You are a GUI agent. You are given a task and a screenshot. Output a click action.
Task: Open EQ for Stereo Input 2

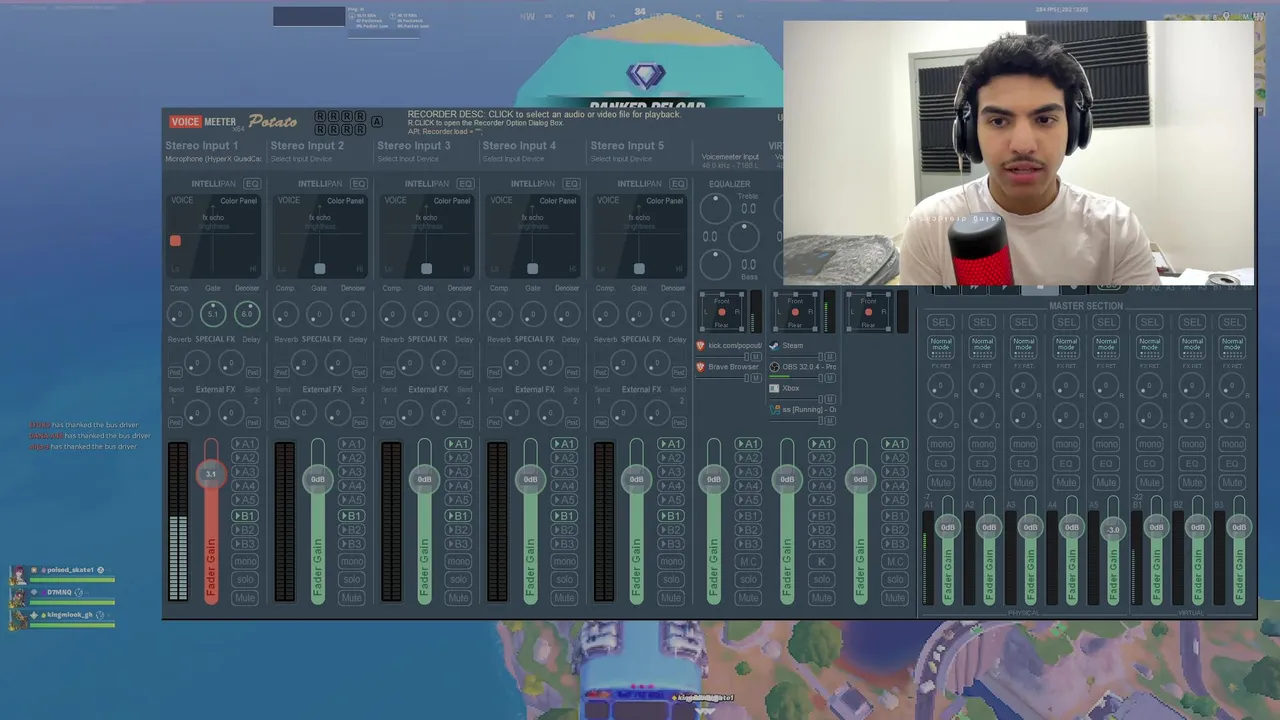point(358,184)
